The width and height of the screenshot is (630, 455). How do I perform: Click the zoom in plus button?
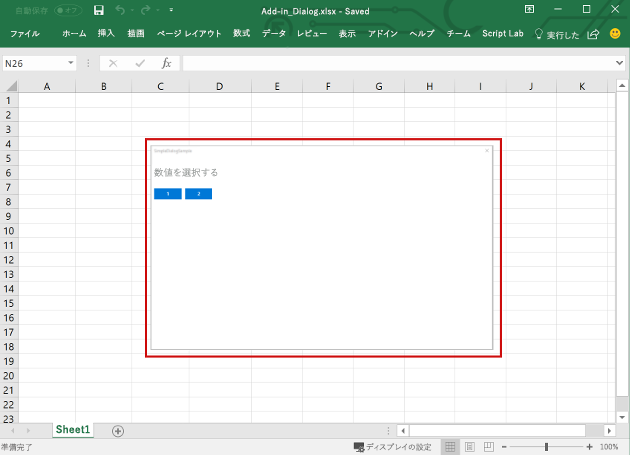[x=589, y=447]
